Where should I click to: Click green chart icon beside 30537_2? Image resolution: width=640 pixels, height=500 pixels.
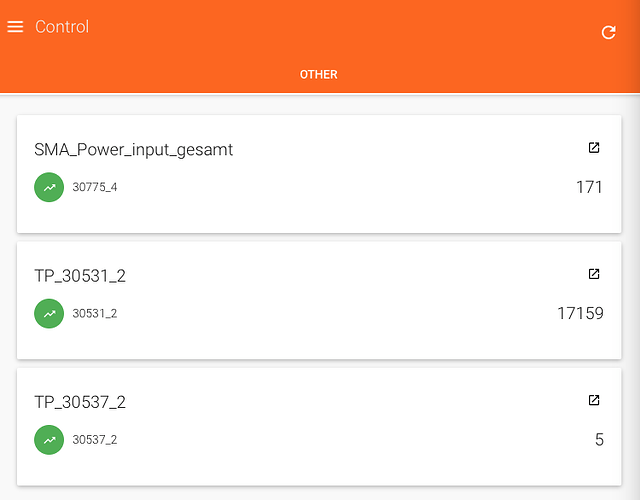(49, 439)
